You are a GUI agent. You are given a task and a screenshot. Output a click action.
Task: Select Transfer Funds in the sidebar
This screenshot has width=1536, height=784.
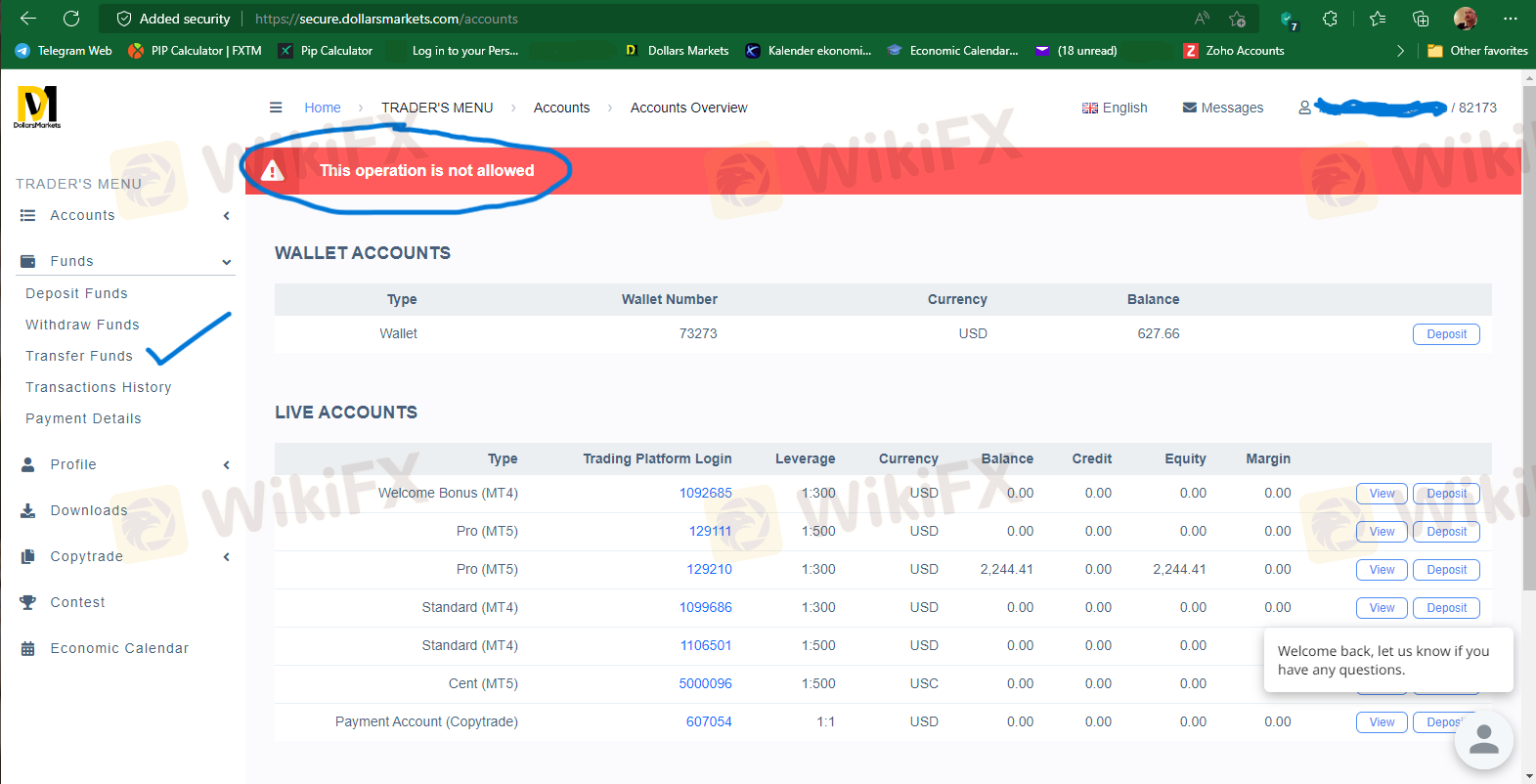79,356
